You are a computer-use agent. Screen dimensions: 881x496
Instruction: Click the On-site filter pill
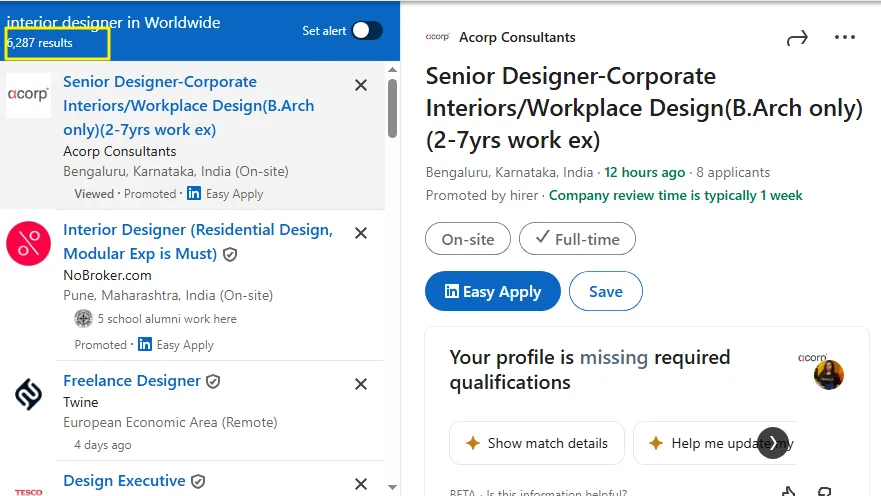(x=467, y=239)
